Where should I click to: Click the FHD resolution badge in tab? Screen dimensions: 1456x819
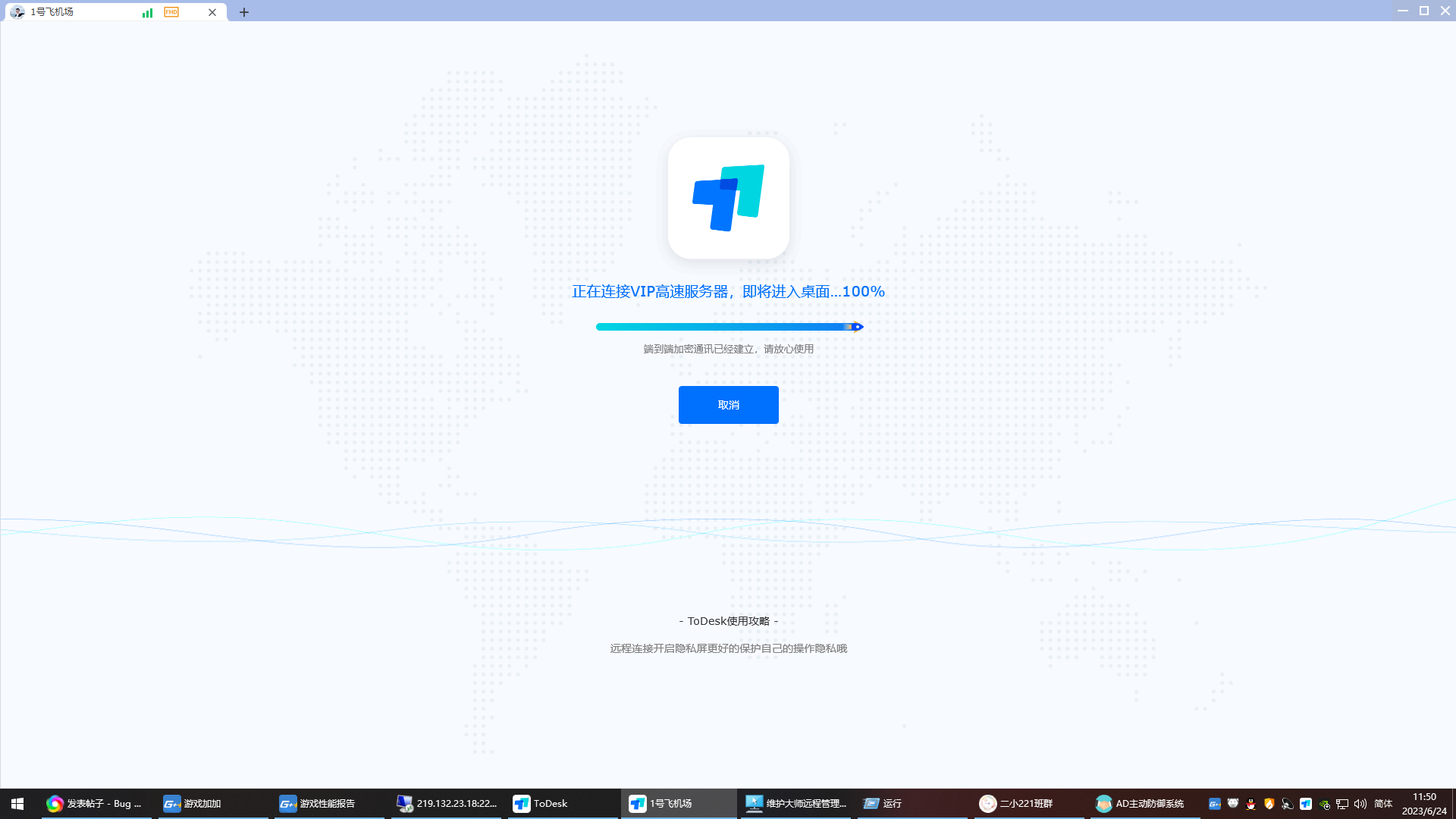tap(171, 12)
